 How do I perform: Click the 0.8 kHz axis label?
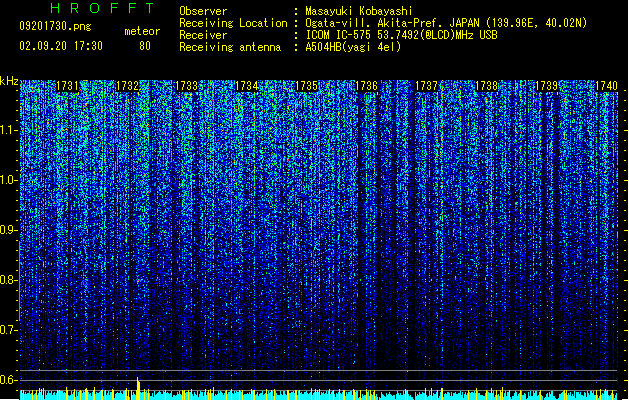point(8,280)
